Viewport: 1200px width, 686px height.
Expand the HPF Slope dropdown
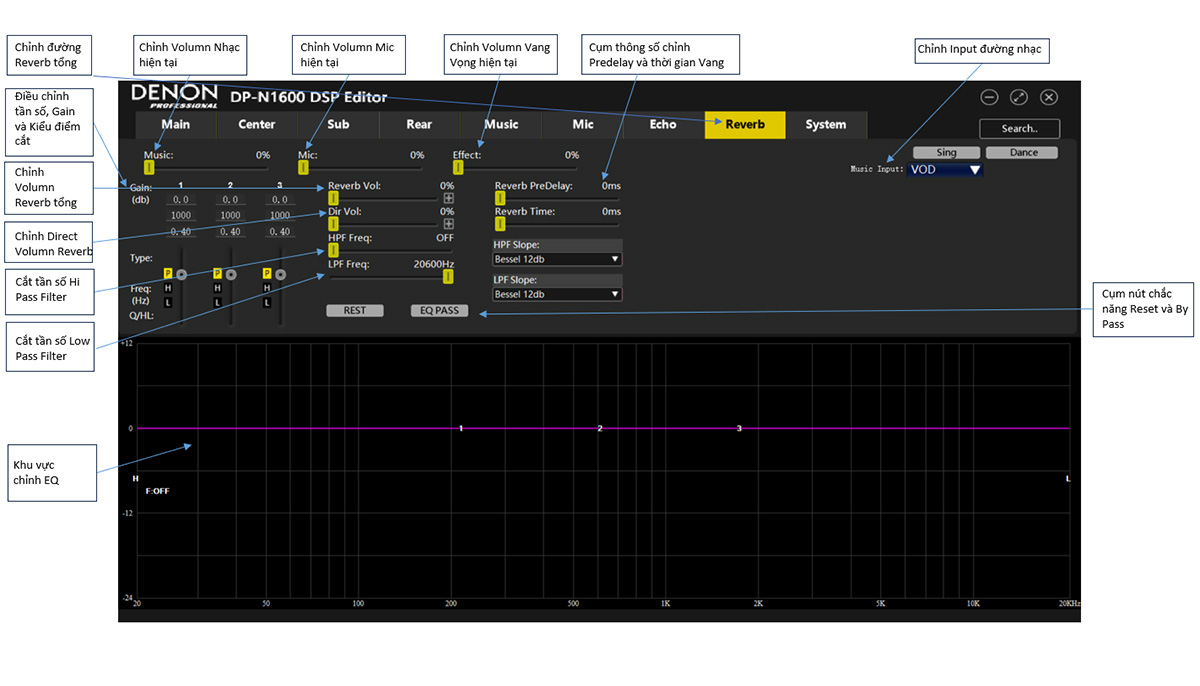coord(557,259)
